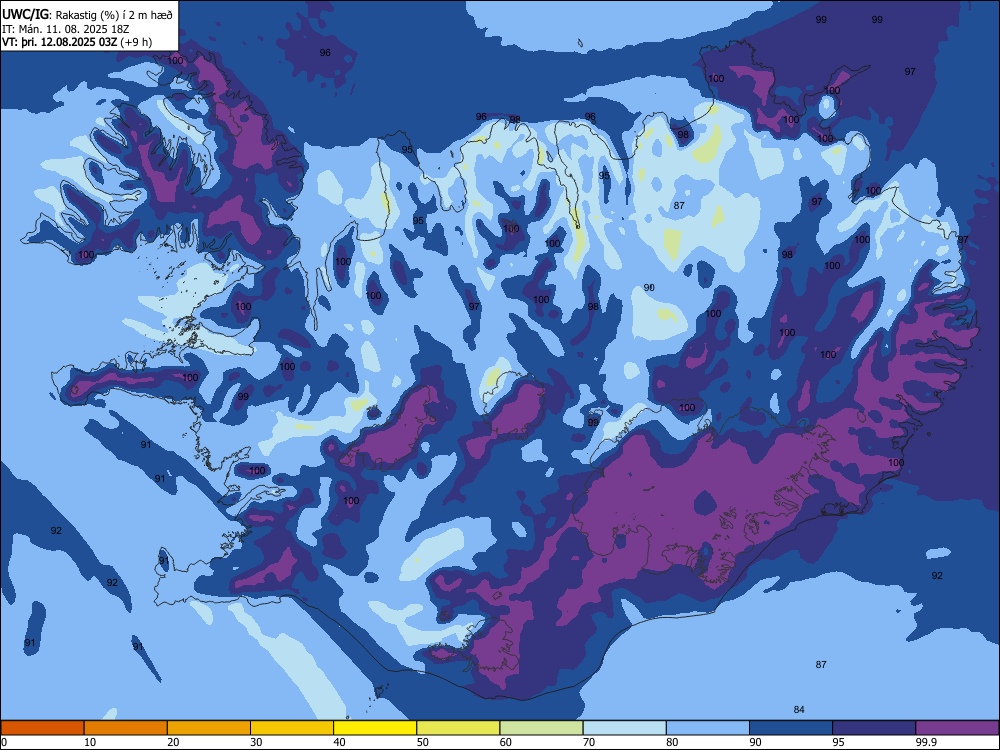This screenshot has width=1000, height=750.
Task: Click the 'VT: þri. 12.08.2025 03Z (+9 h)' line
Action: click(x=77, y=42)
